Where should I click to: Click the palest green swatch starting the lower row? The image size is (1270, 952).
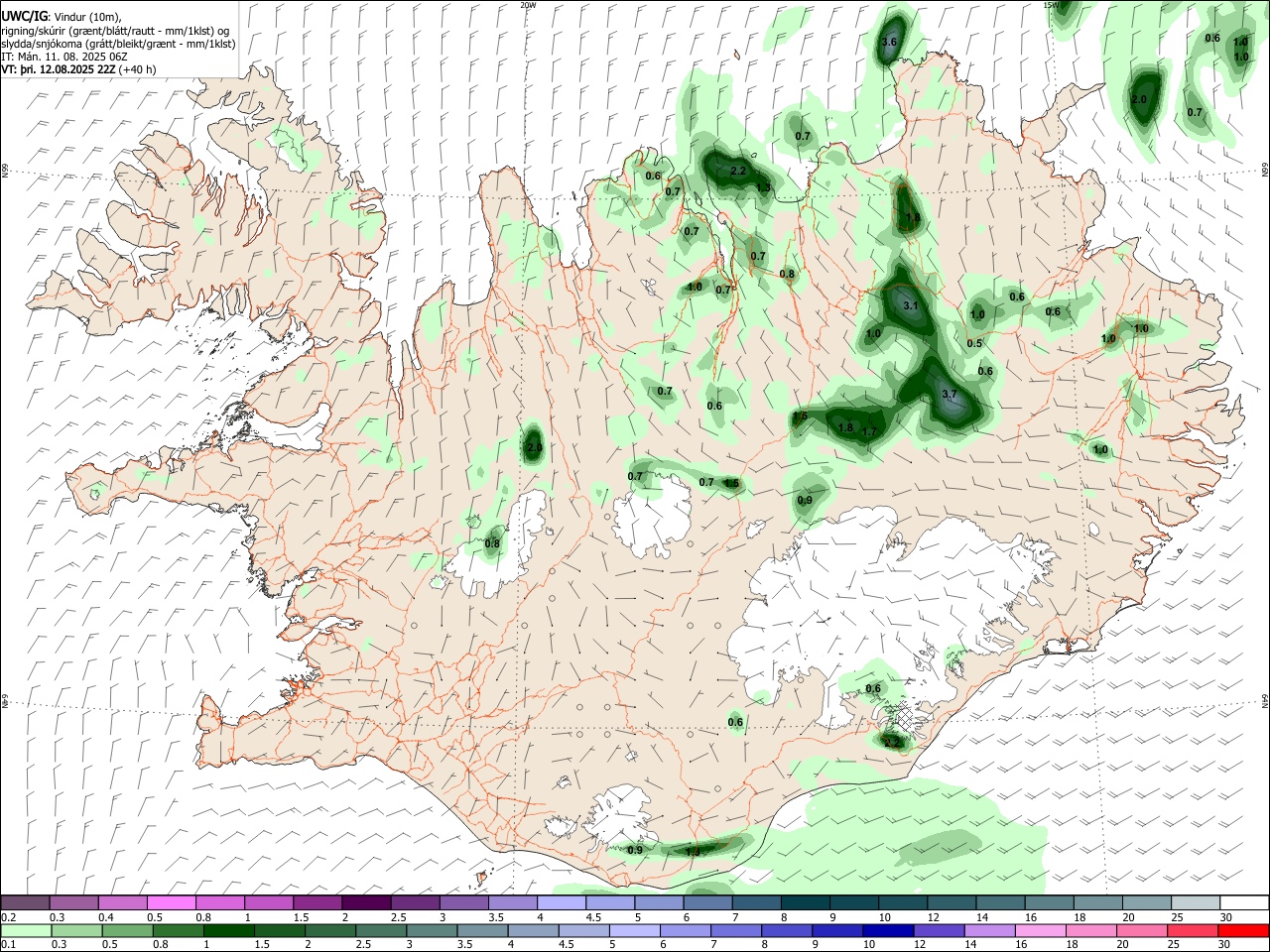pyautogui.click(x=26, y=930)
